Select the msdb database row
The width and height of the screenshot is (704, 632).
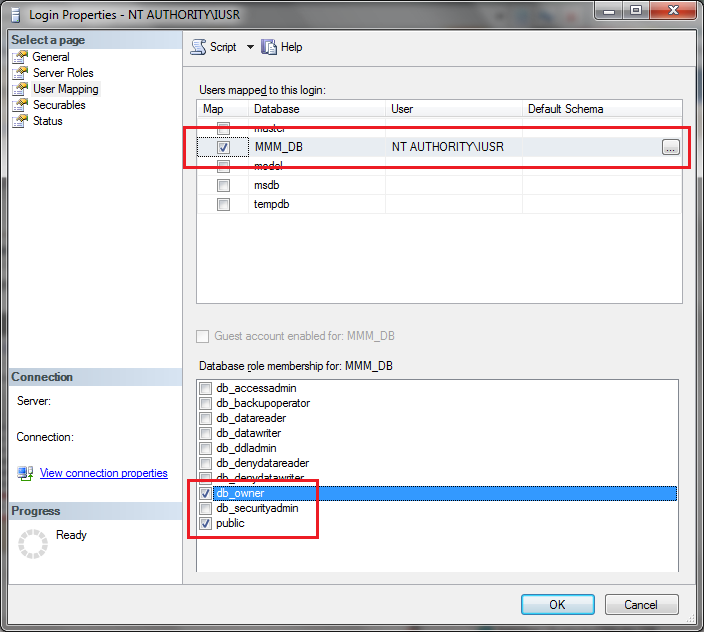440,185
